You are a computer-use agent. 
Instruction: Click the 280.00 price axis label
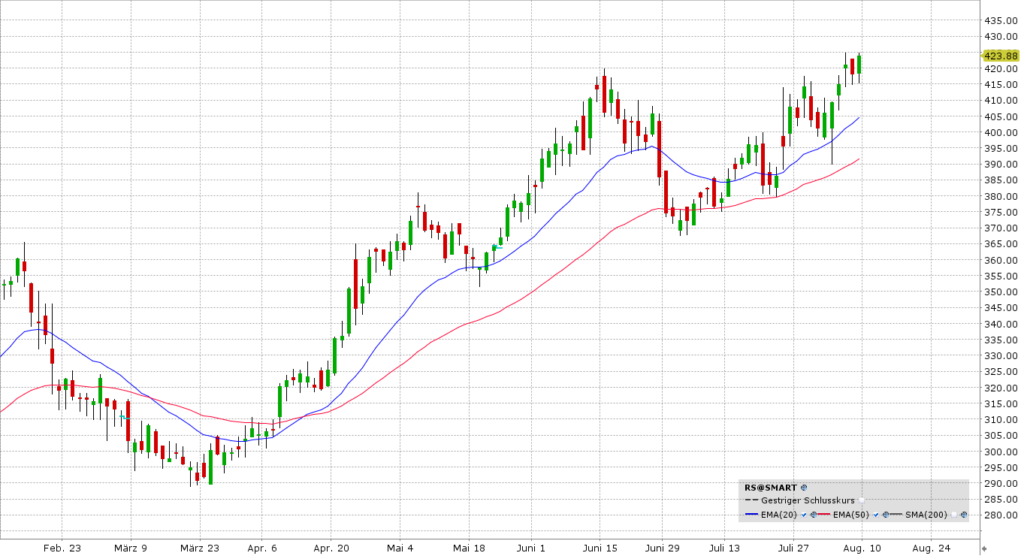(x=1001, y=515)
